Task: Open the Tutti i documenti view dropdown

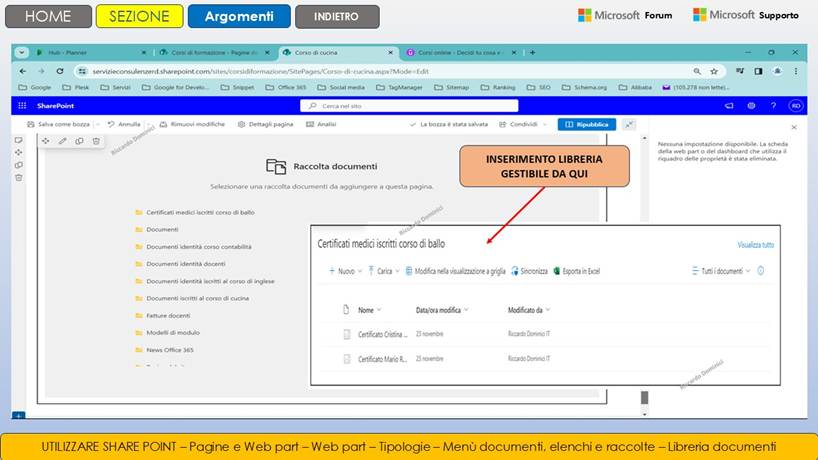Action: 721,271
